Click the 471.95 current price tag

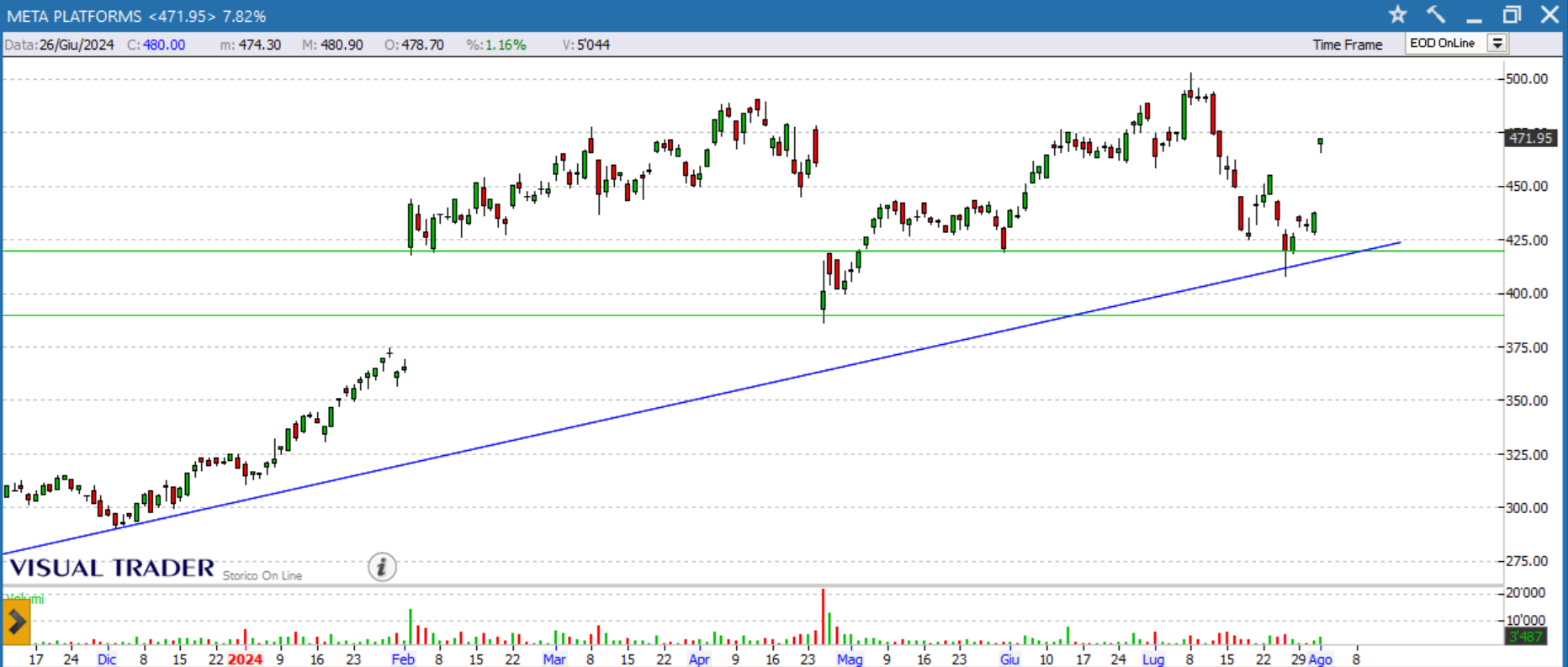pyautogui.click(x=1530, y=138)
